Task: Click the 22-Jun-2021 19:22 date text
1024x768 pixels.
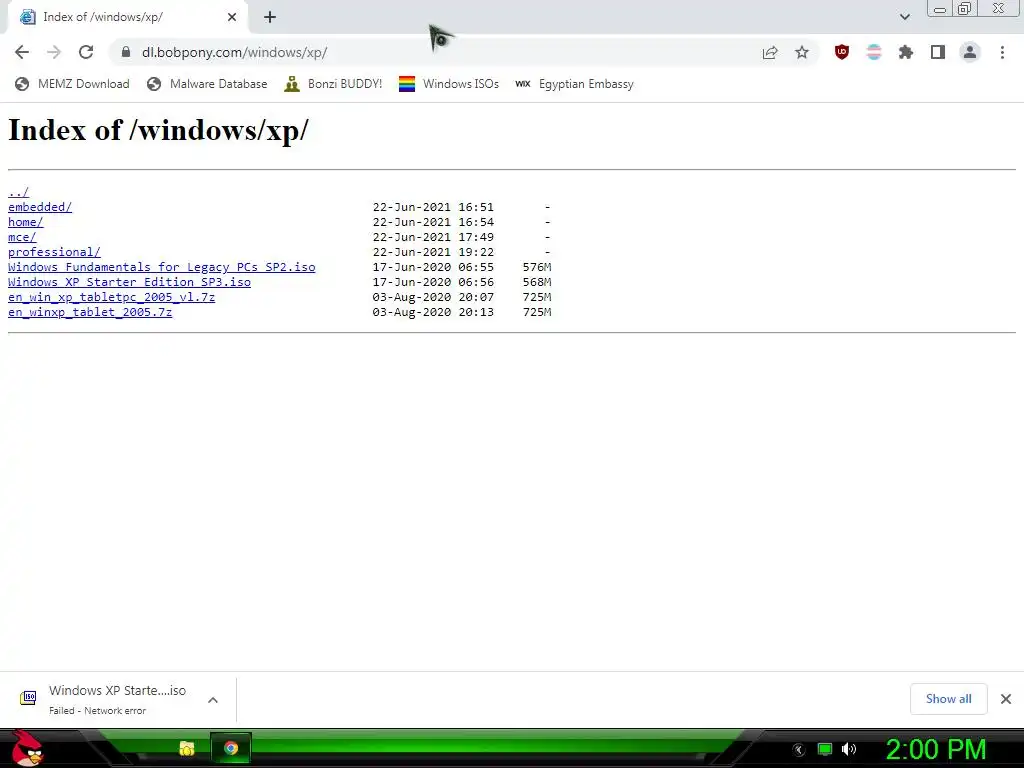Action: tap(433, 252)
